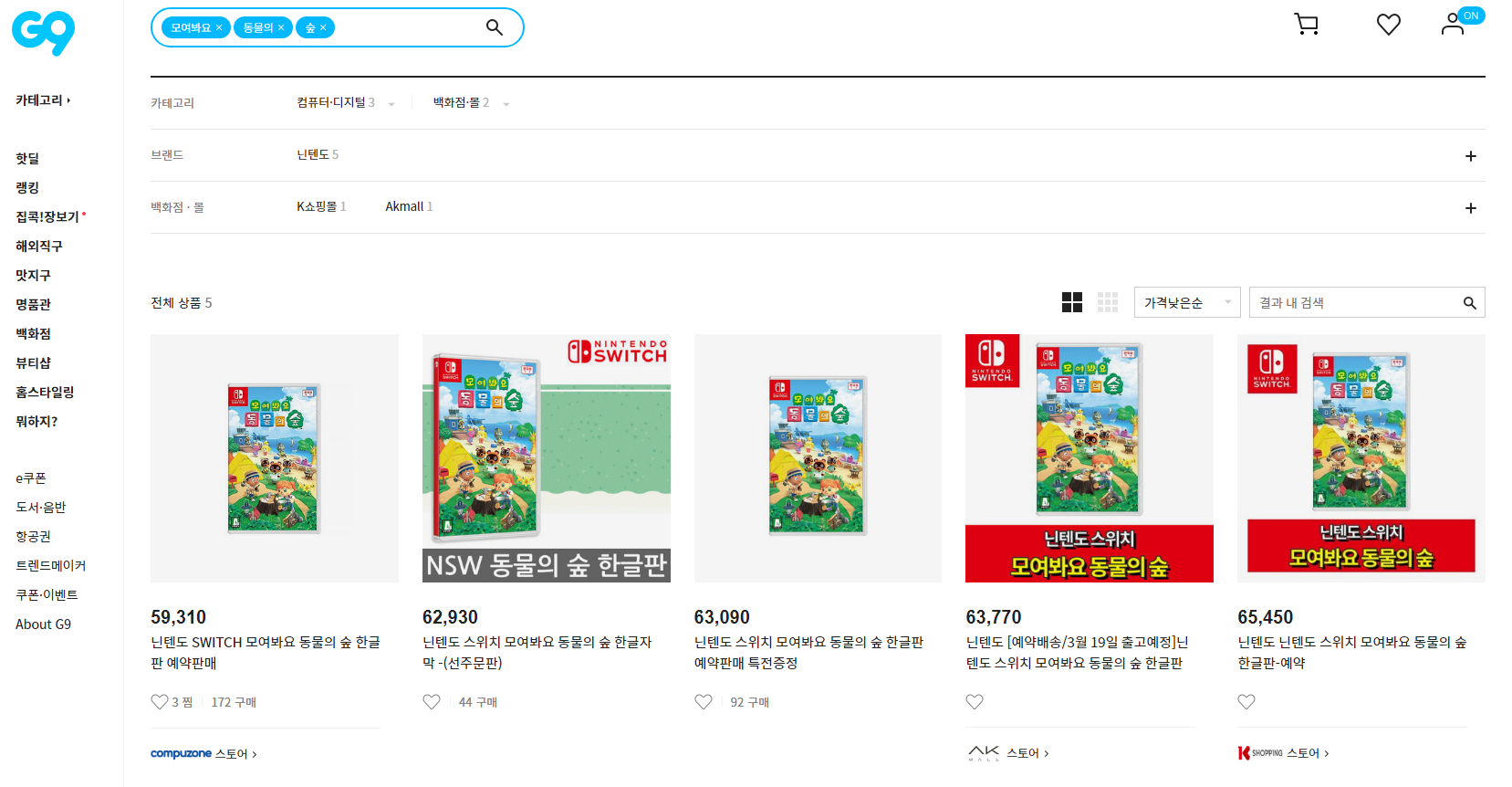Viewport: 1512px width, 787px height.
Task: Open 항공권 link
Action: point(33,537)
